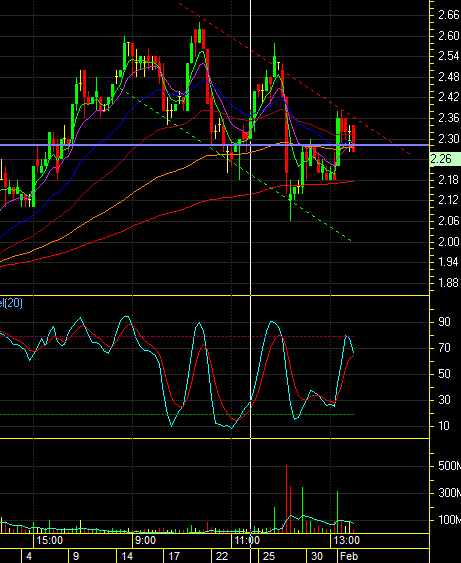Click the highlighted current price label 2.26
Image resolution: width=461 pixels, height=563 pixels.
pos(445,159)
